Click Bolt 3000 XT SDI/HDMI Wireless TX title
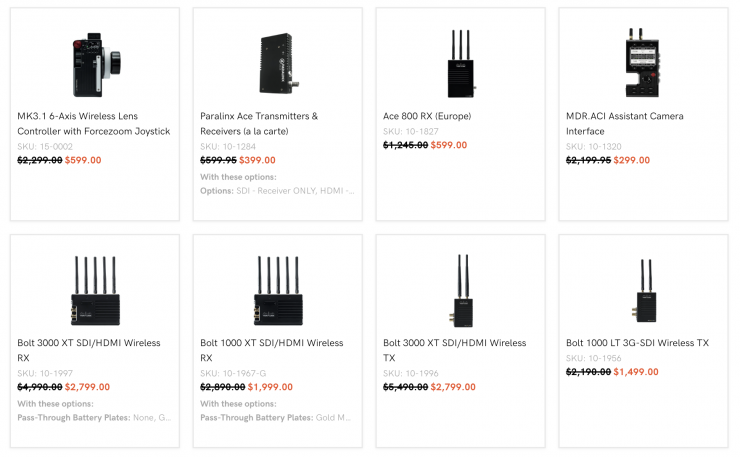The width and height of the screenshot is (740, 457). click(x=455, y=350)
